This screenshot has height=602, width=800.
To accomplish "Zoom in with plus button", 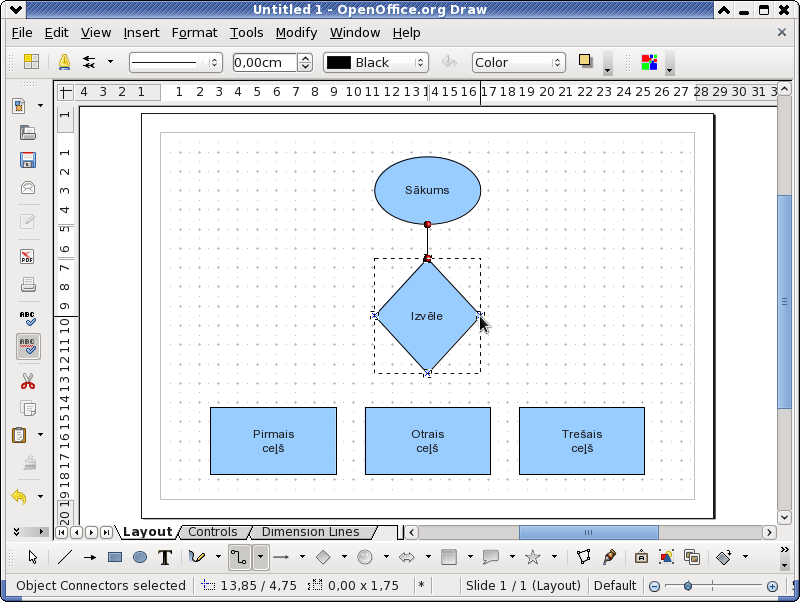I will point(772,587).
